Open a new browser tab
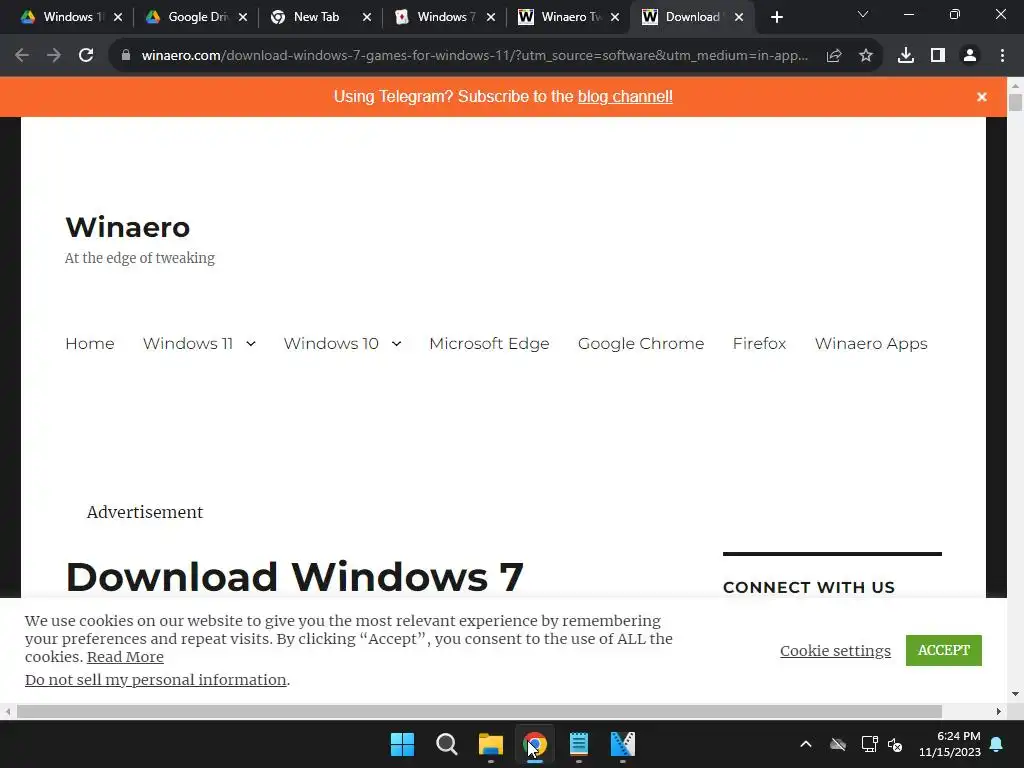Image resolution: width=1024 pixels, height=768 pixels. tap(776, 17)
